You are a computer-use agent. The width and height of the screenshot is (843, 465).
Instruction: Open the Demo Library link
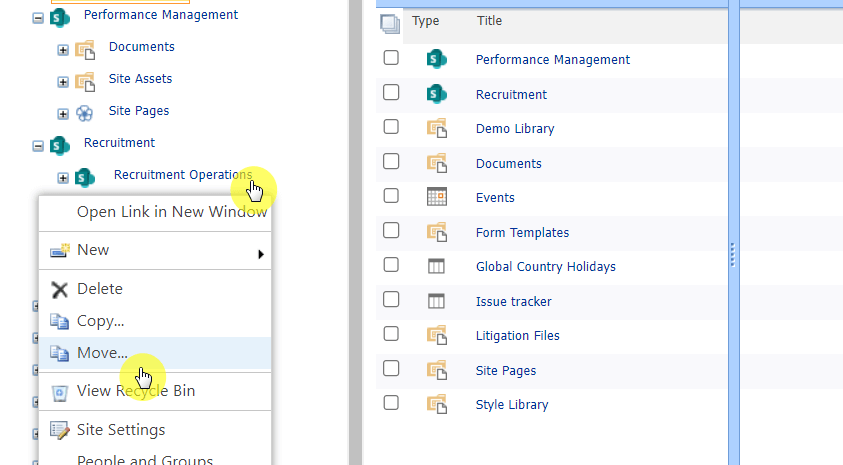[x=515, y=129]
